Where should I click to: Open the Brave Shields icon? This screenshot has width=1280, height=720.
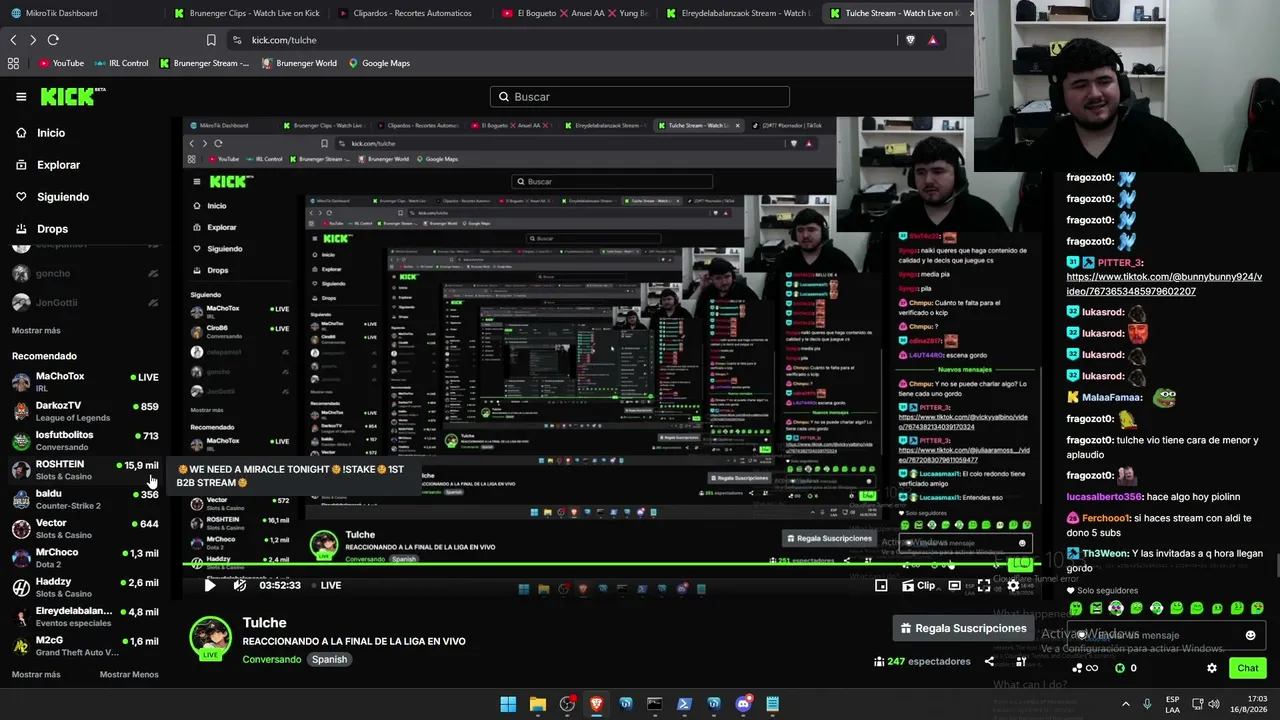(910, 40)
